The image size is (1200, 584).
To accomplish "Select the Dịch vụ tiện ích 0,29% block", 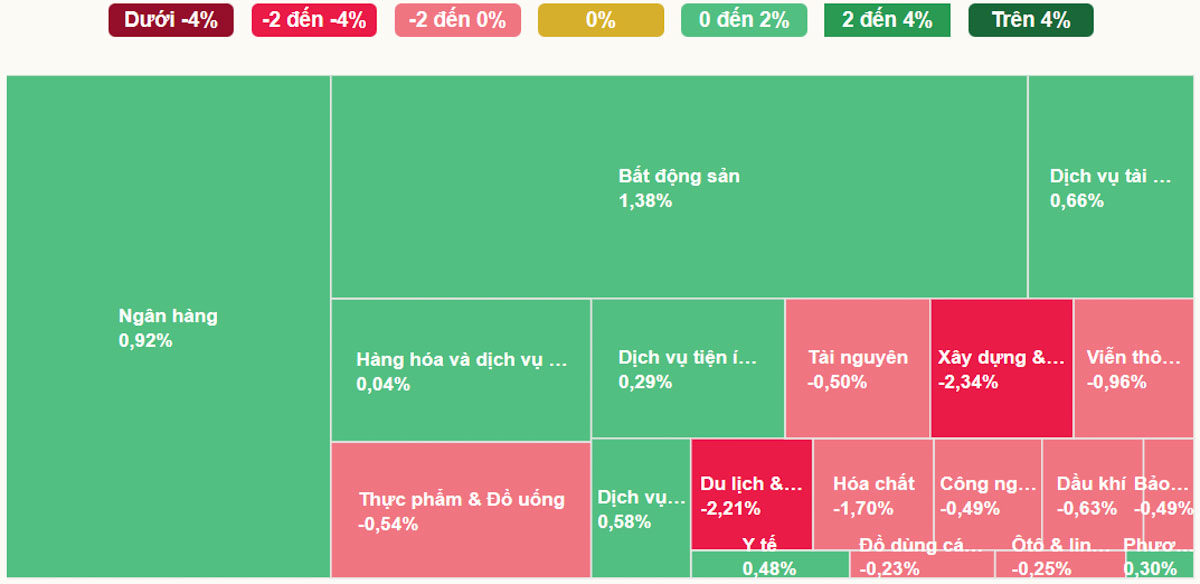I will tap(687, 368).
